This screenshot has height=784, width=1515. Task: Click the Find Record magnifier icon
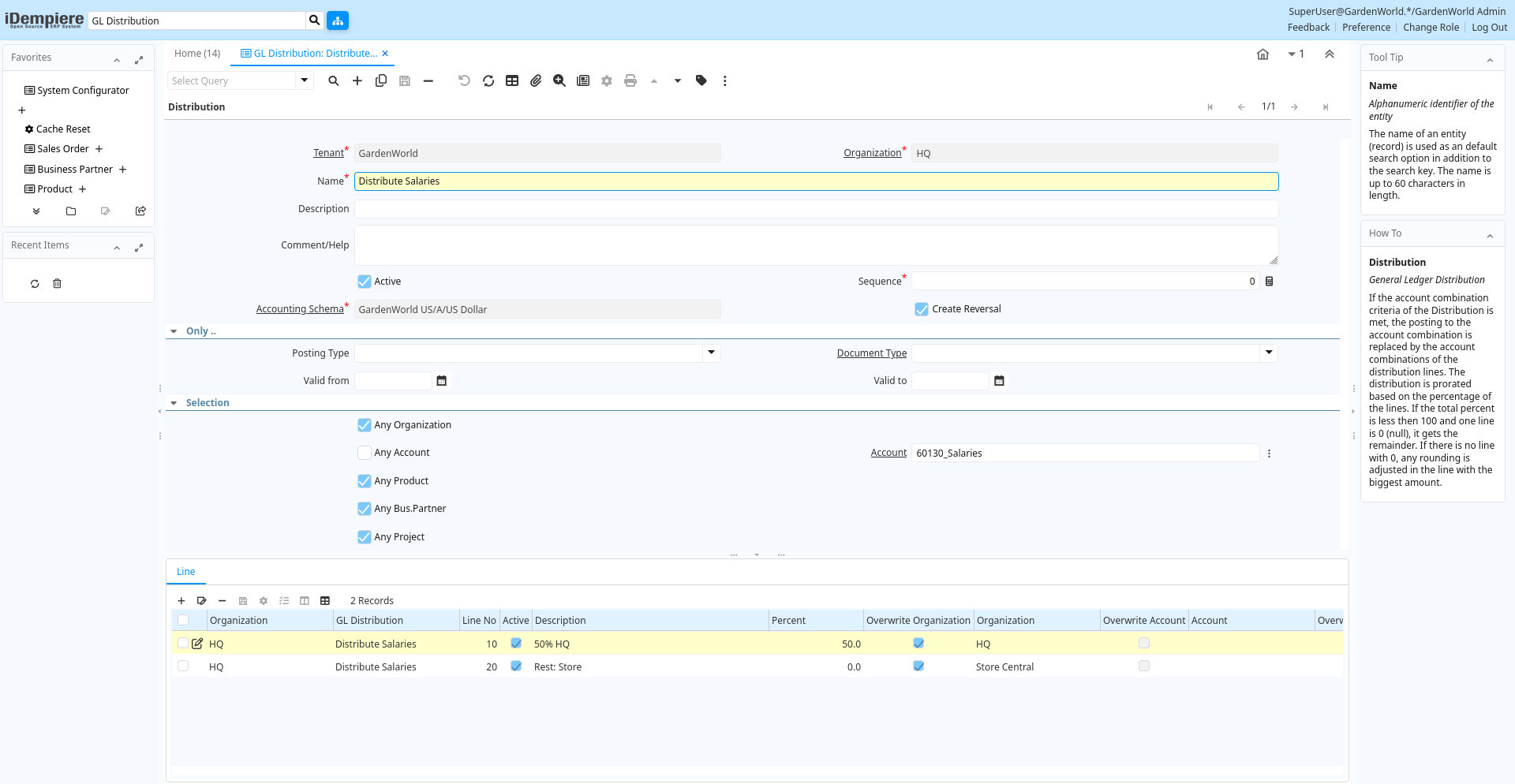(334, 80)
